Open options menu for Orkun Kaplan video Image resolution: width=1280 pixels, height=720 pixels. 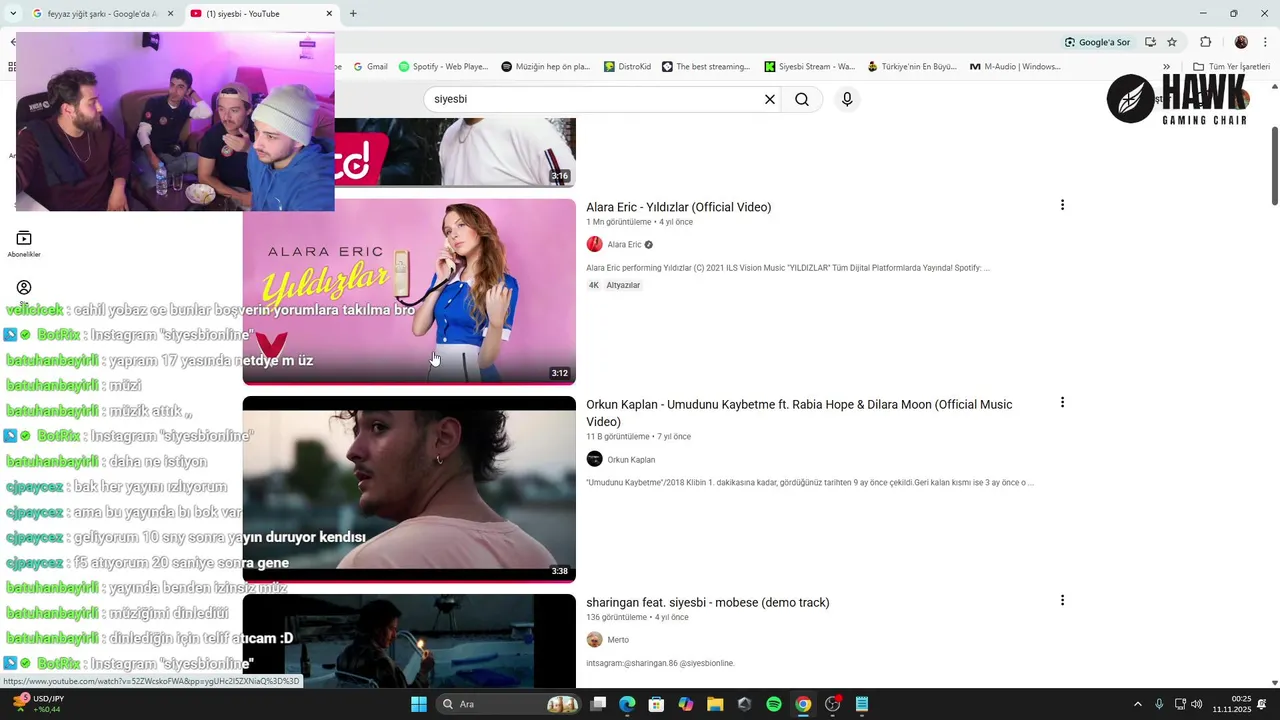[x=1062, y=402]
